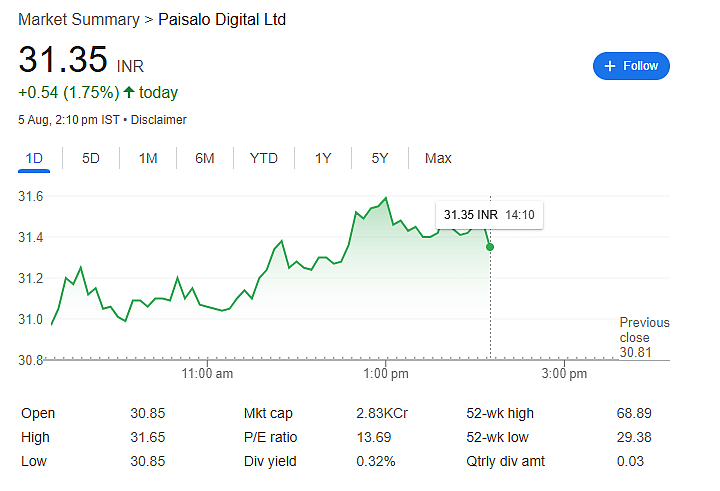This screenshot has width=720, height=491.
Task: Open the Disclaimer link
Action: (158, 120)
